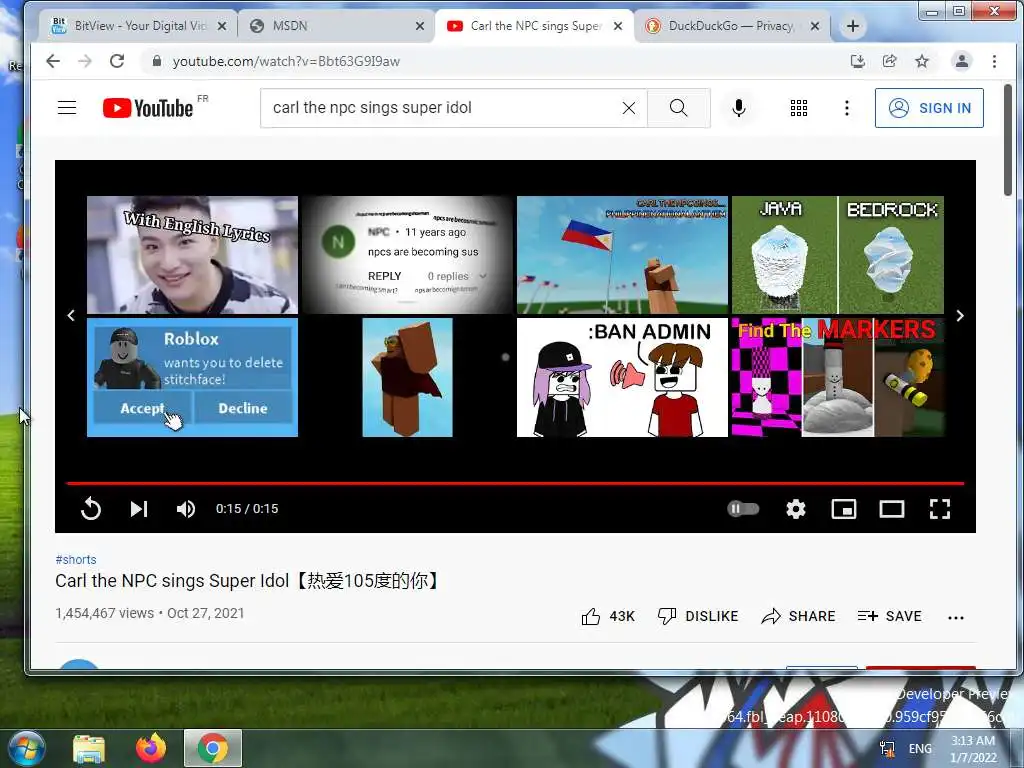This screenshot has width=1024, height=768.
Task: Open more actions ellipsis below video
Action: [955, 618]
